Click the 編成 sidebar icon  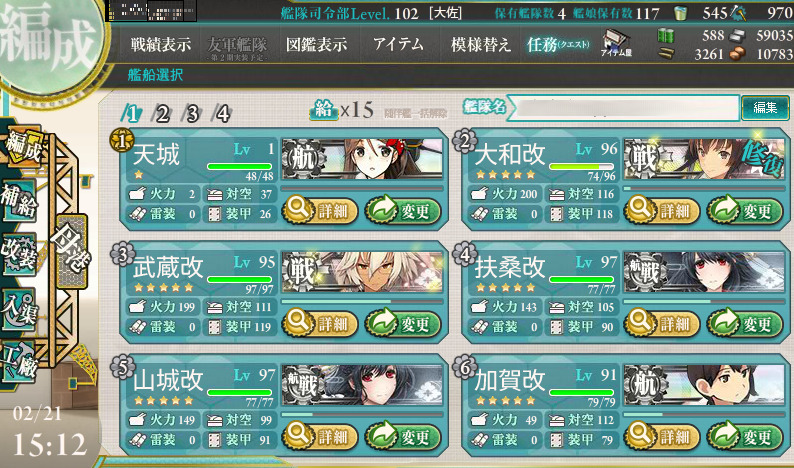pos(21,145)
